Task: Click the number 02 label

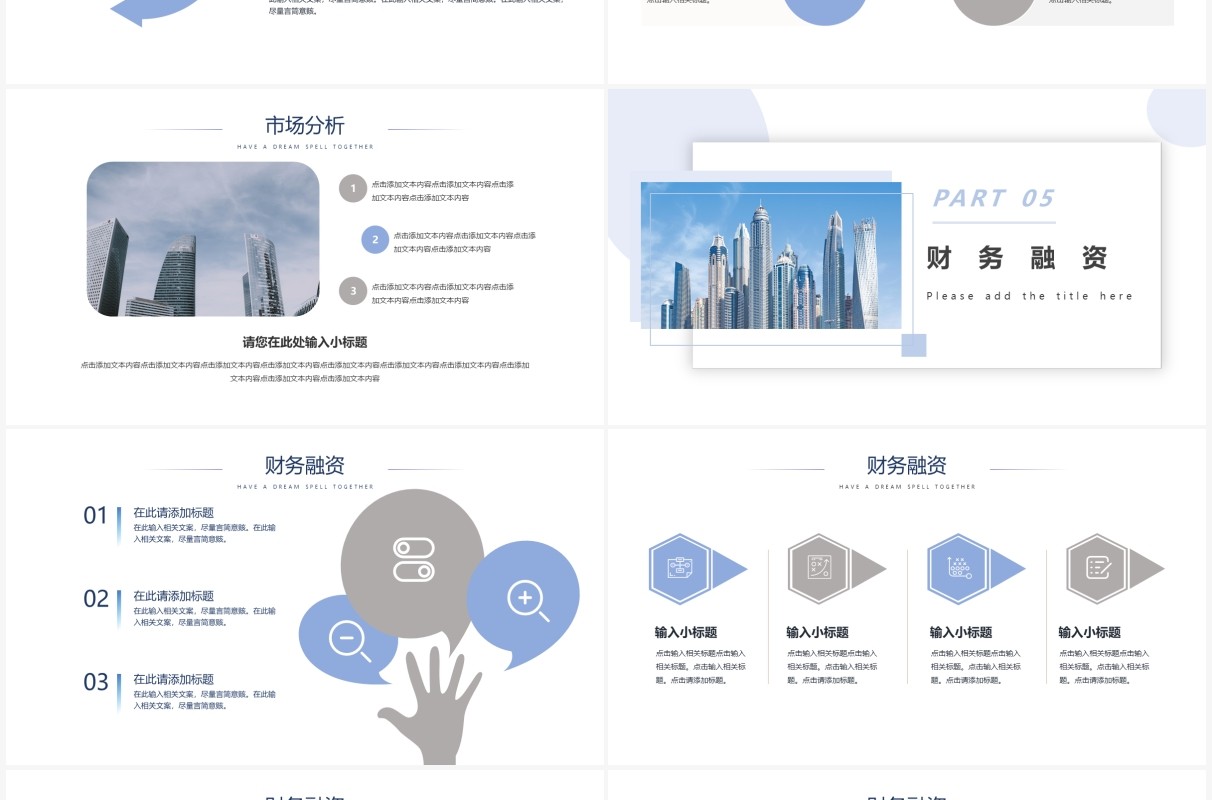Action: [95, 599]
